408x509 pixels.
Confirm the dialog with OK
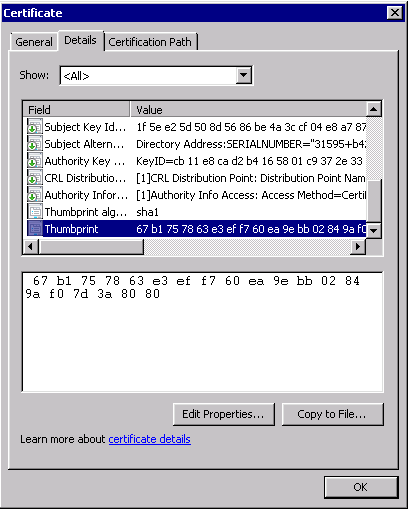361,487
